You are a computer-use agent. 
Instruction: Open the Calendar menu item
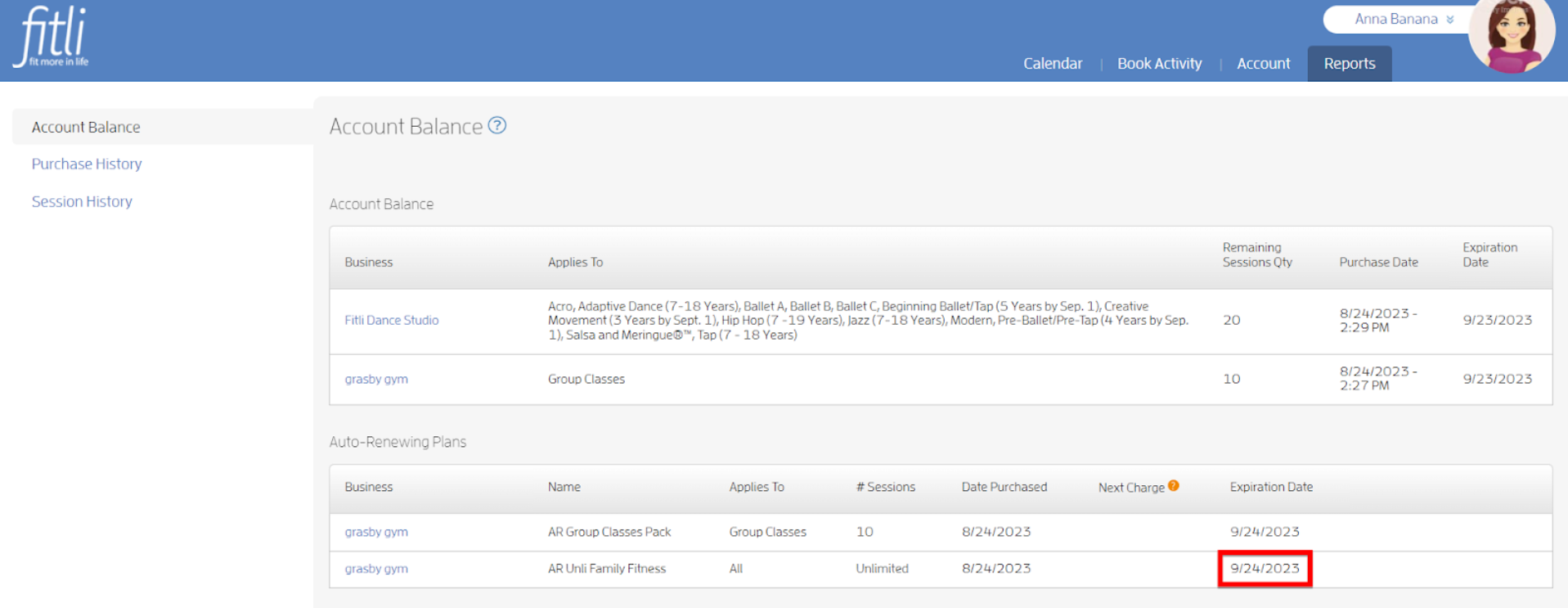(1053, 63)
